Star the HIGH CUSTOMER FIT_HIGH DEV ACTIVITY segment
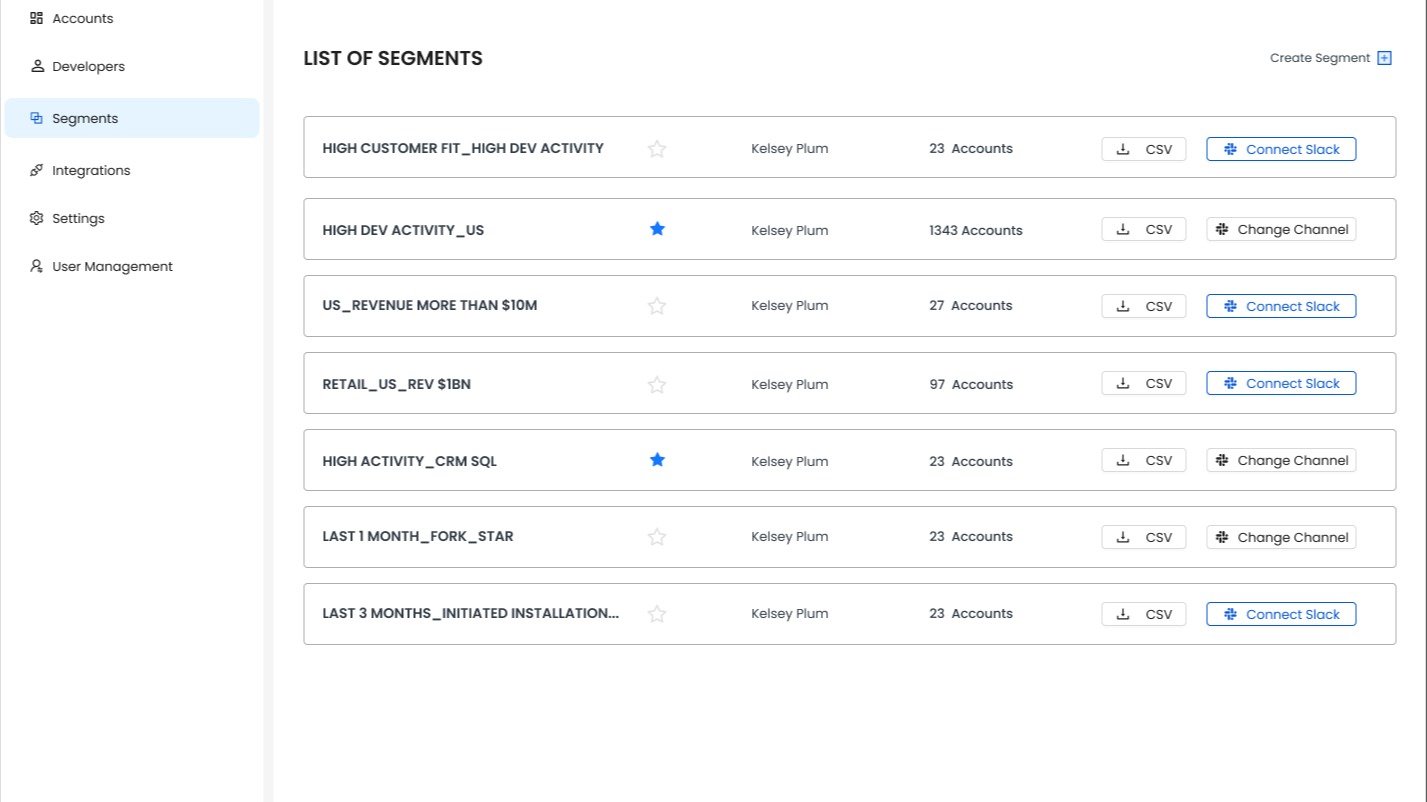Image resolution: width=1427 pixels, height=802 pixels. pos(657,149)
